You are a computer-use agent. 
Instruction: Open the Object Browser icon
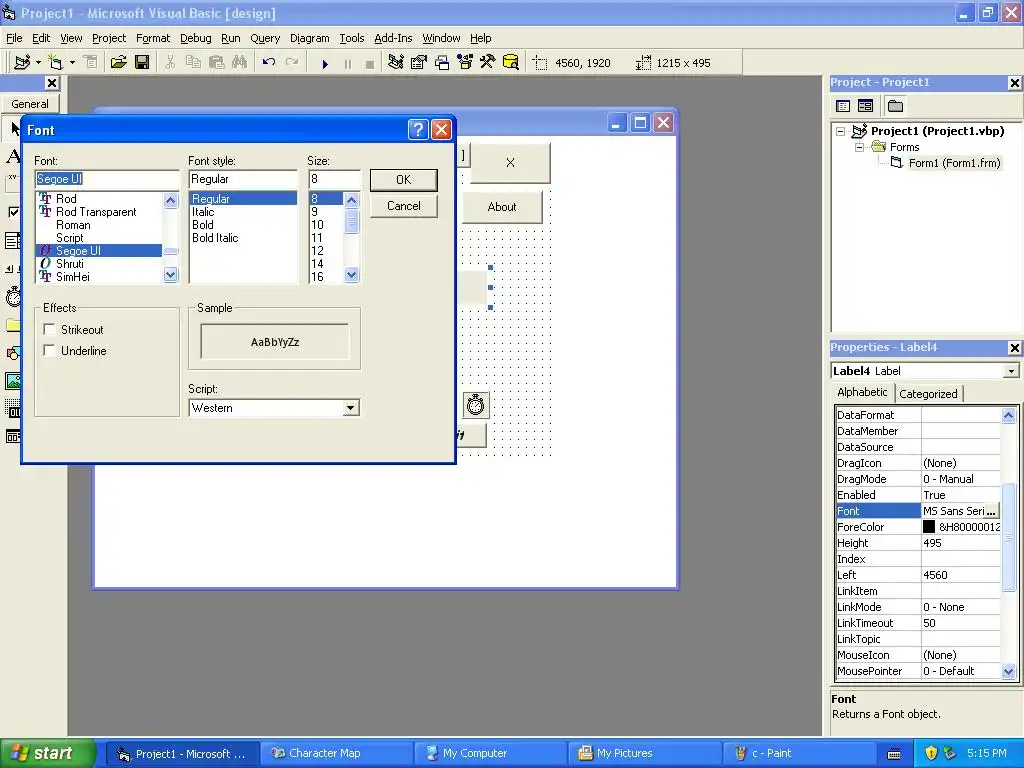[465, 62]
